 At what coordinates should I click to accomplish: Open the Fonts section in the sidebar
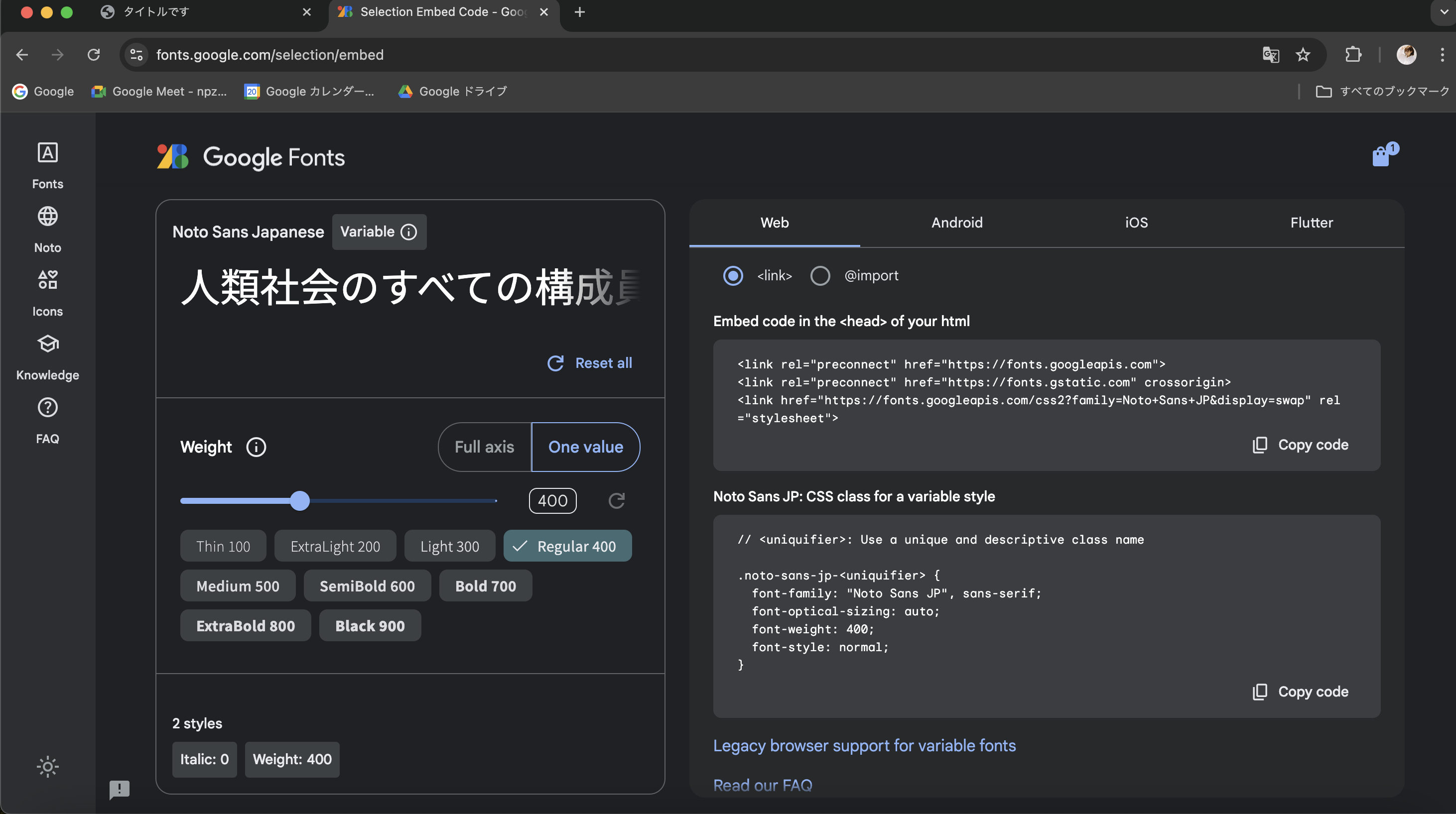[x=47, y=164]
